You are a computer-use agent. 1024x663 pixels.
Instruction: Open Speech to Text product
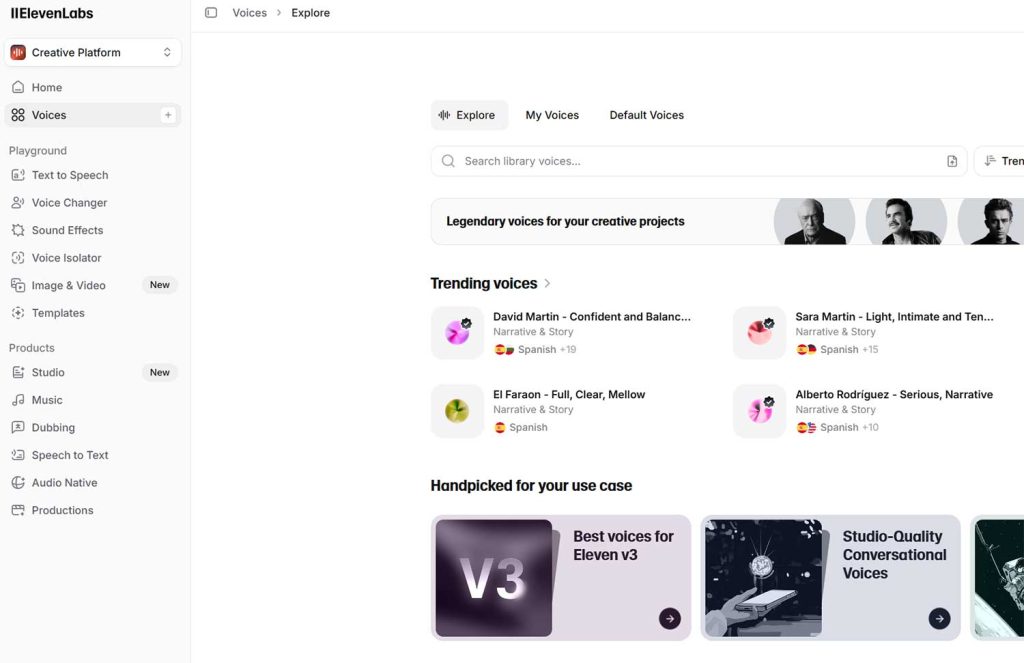pyautogui.click(x=93, y=455)
